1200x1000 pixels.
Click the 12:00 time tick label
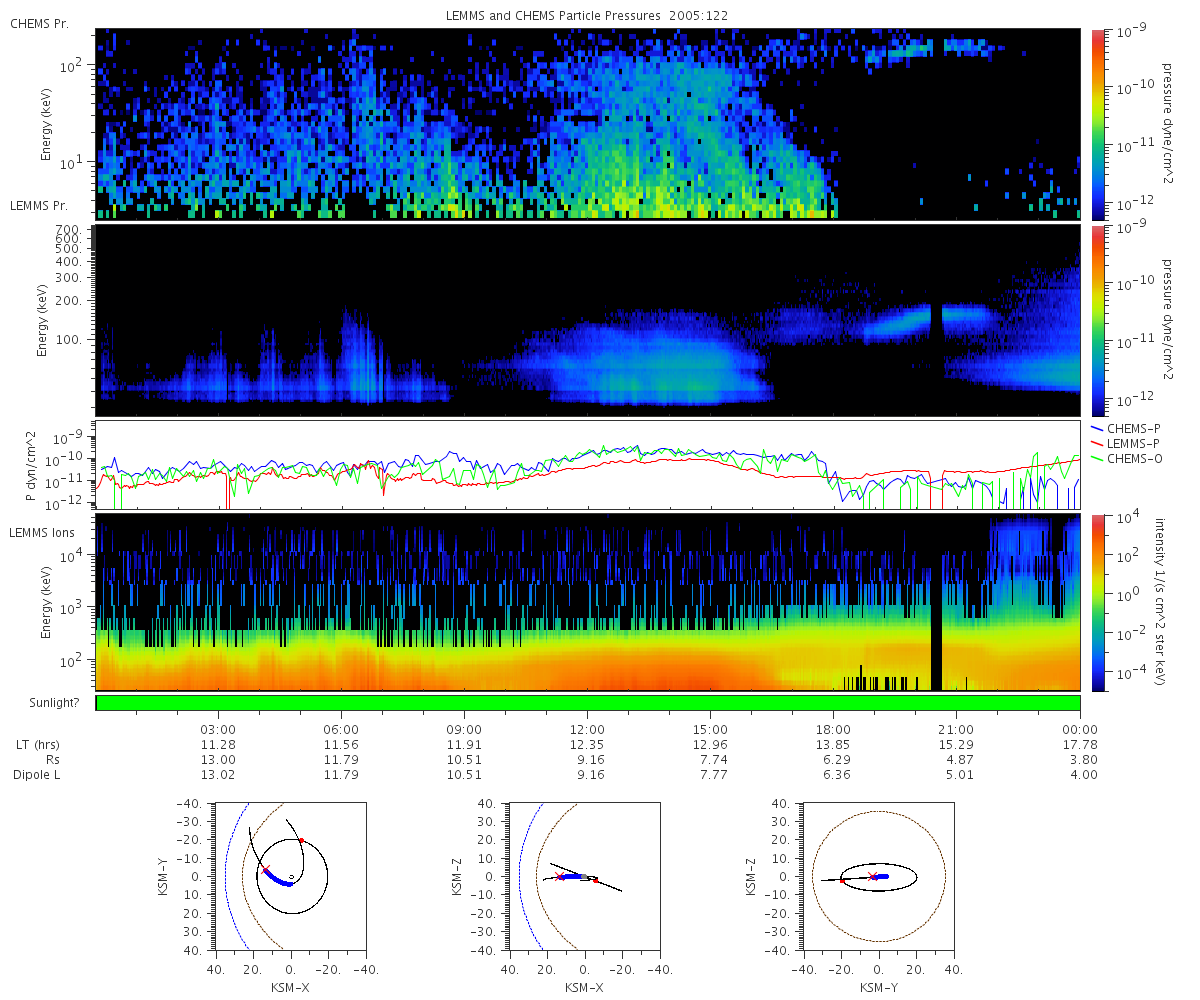coord(587,729)
